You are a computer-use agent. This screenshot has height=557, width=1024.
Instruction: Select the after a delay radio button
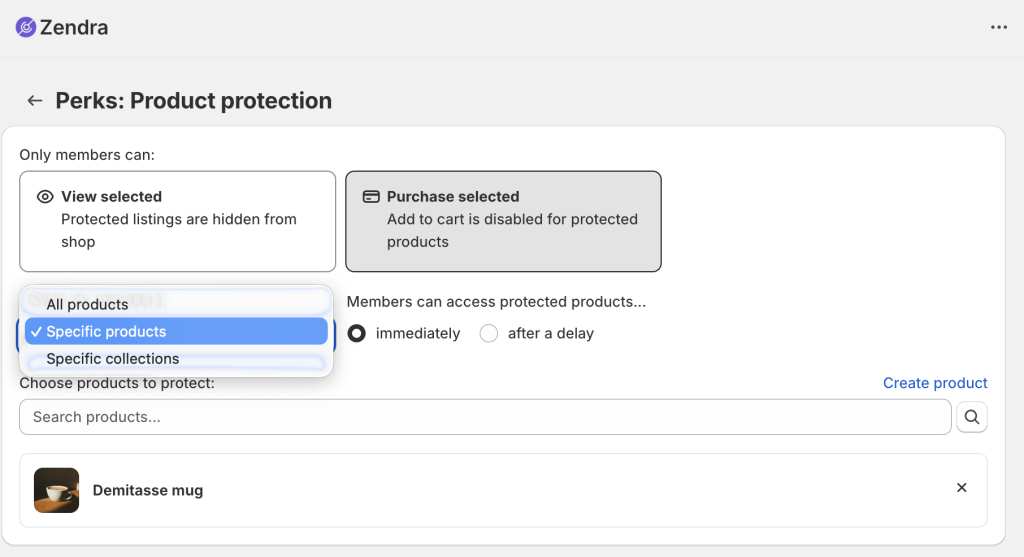pyautogui.click(x=488, y=334)
